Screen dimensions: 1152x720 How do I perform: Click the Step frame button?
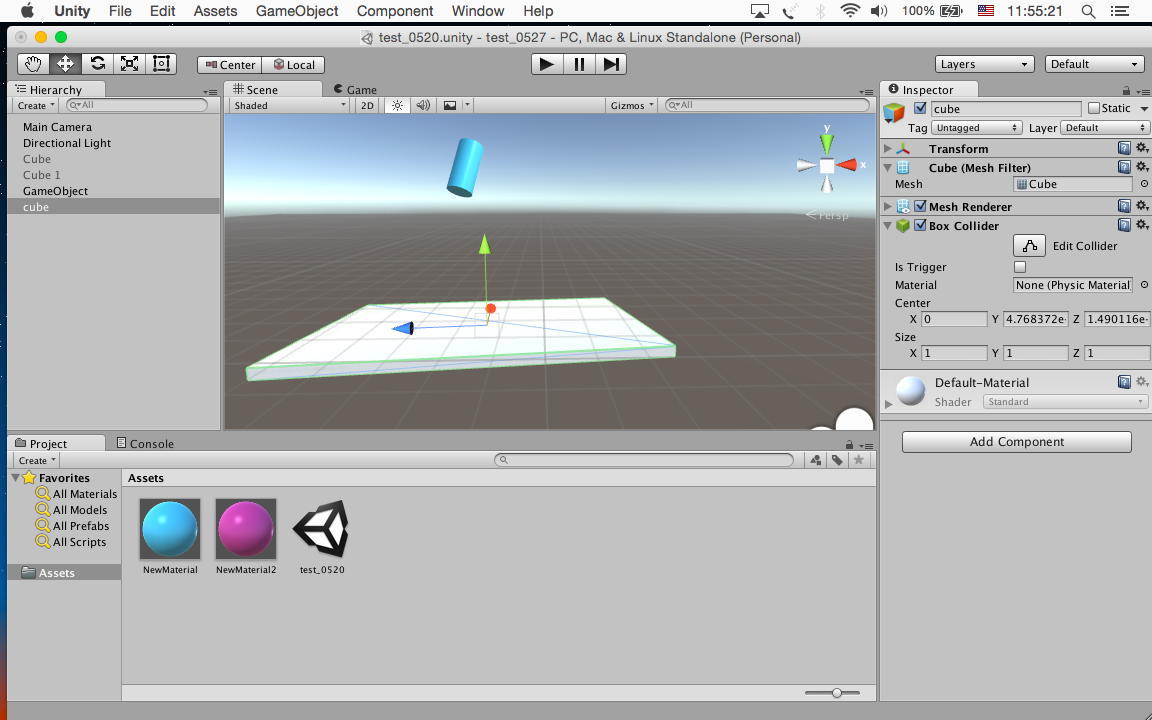pyautogui.click(x=611, y=64)
